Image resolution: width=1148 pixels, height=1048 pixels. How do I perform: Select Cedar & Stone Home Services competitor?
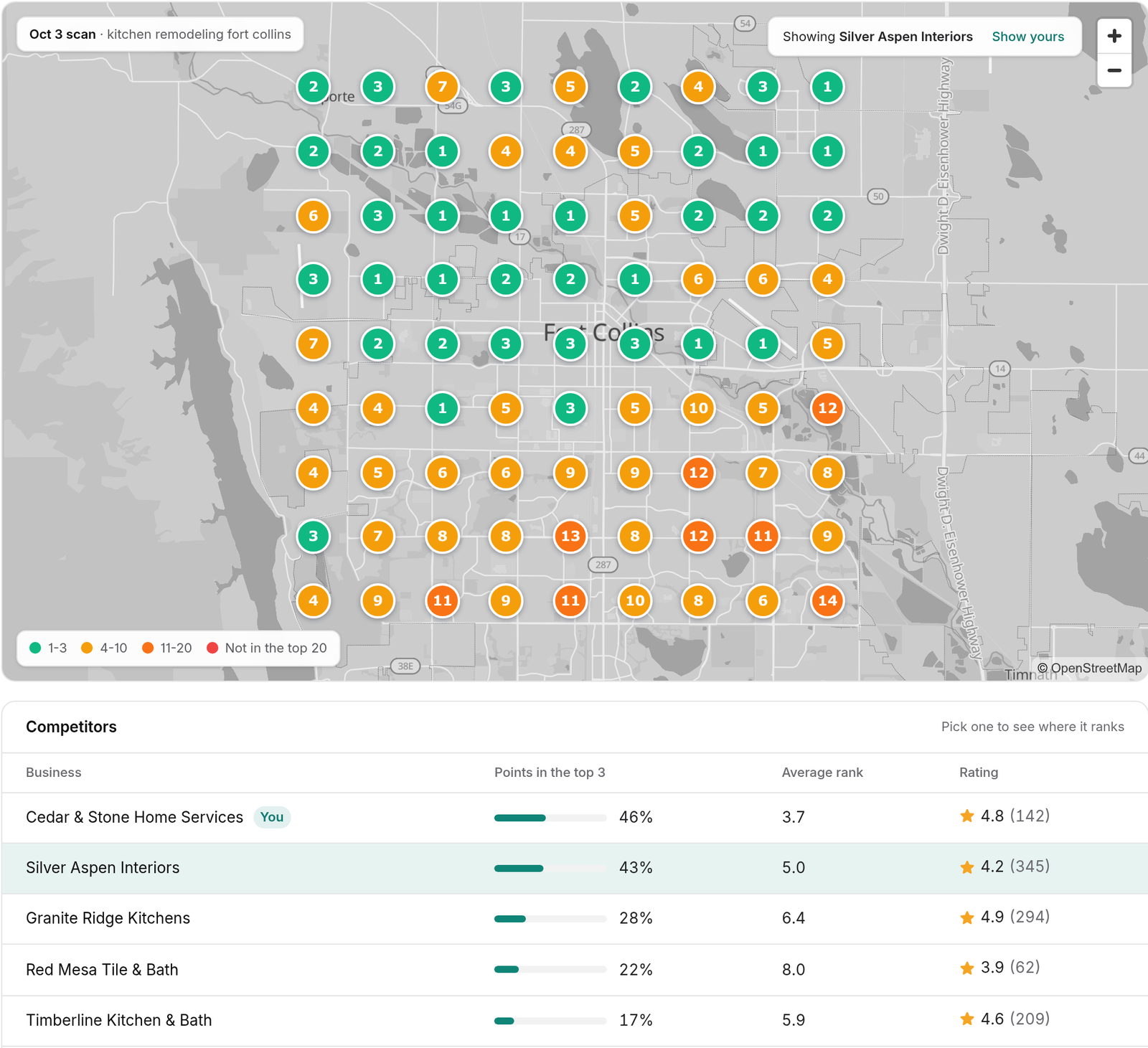575,818
